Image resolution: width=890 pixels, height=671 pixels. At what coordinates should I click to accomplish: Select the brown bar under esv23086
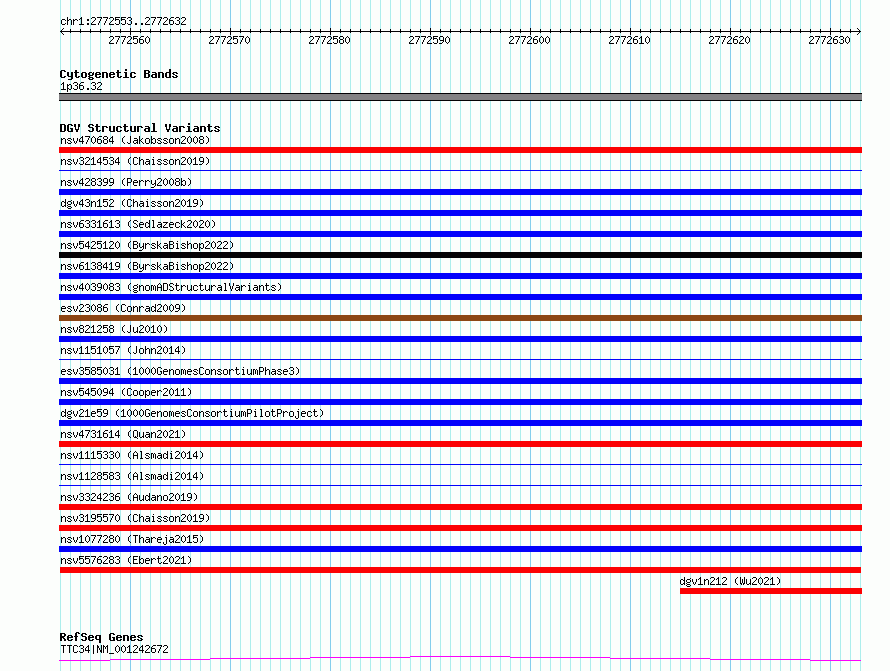point(460,318)
